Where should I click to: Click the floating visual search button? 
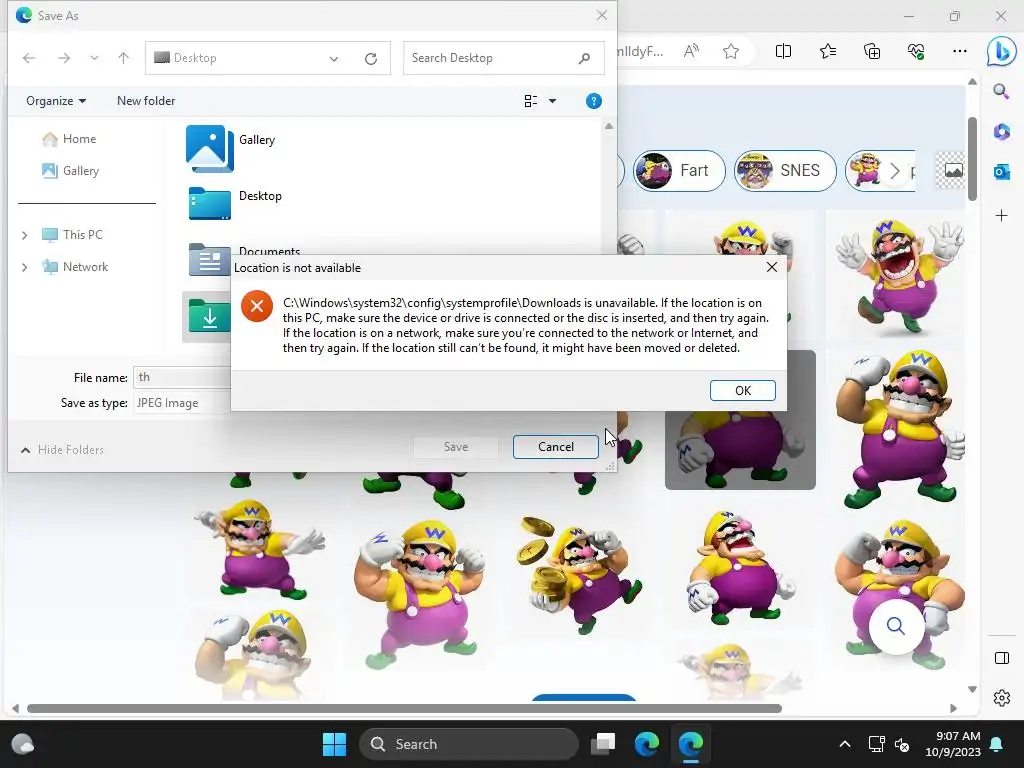pos(896,626)
